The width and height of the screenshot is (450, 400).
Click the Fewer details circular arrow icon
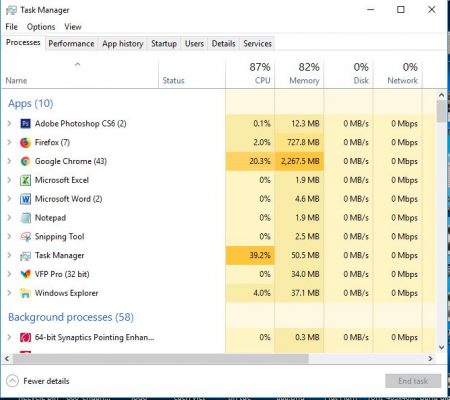pos(12,381)
